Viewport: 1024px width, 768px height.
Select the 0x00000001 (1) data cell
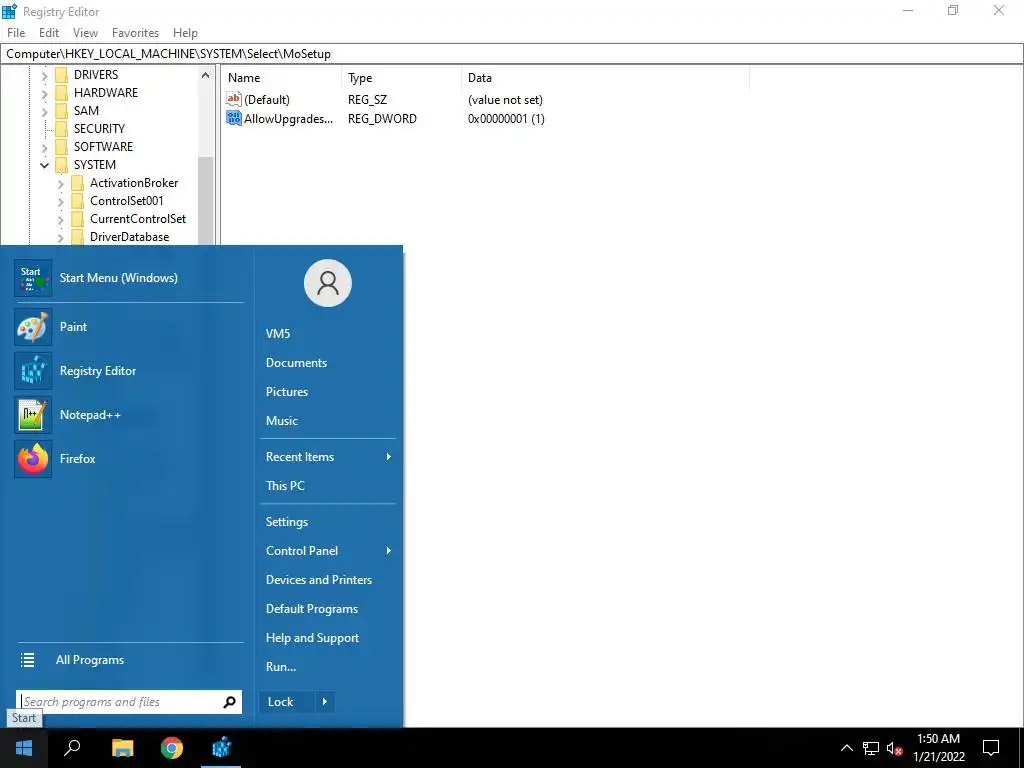click(x=506, y=119)
